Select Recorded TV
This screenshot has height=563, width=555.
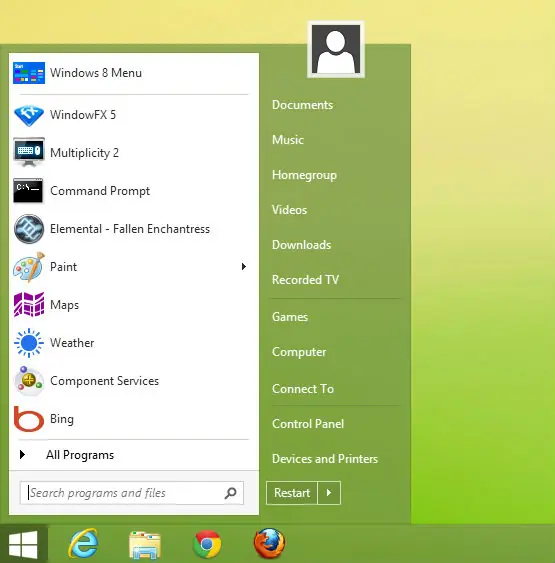(305, 280)
